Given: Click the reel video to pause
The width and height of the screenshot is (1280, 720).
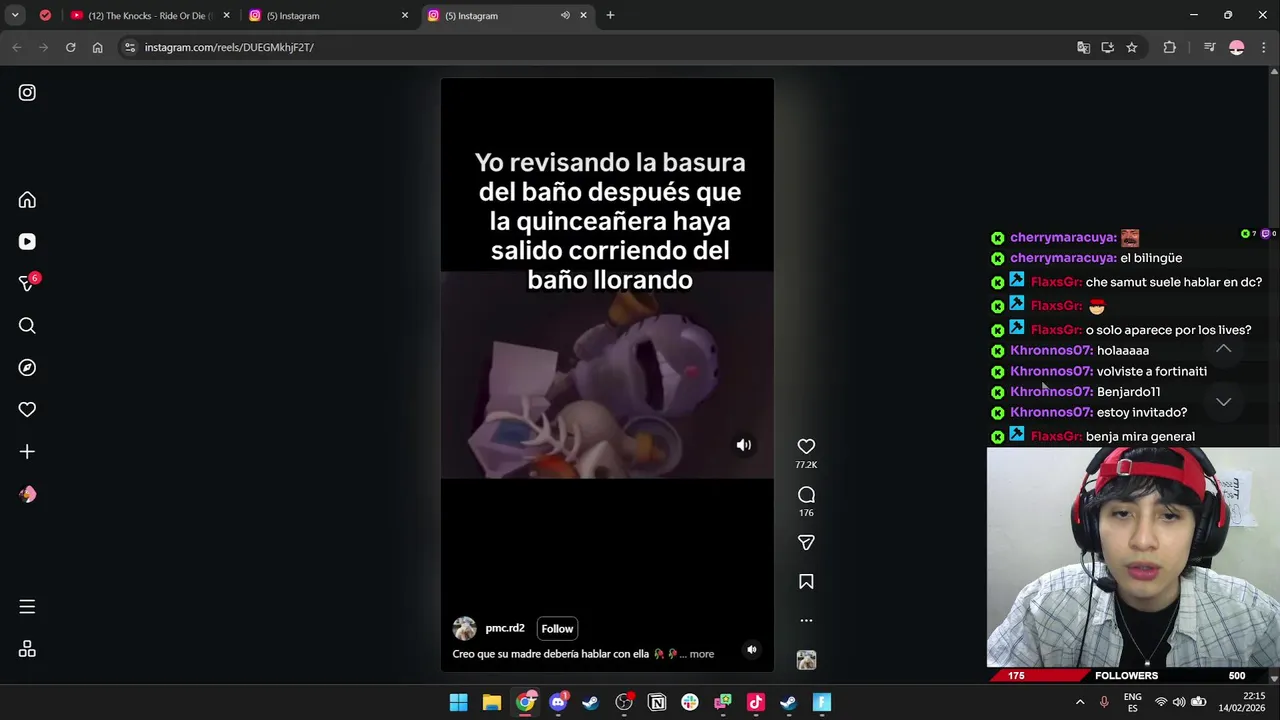Looking at the screenshot, I should point(607,374).
